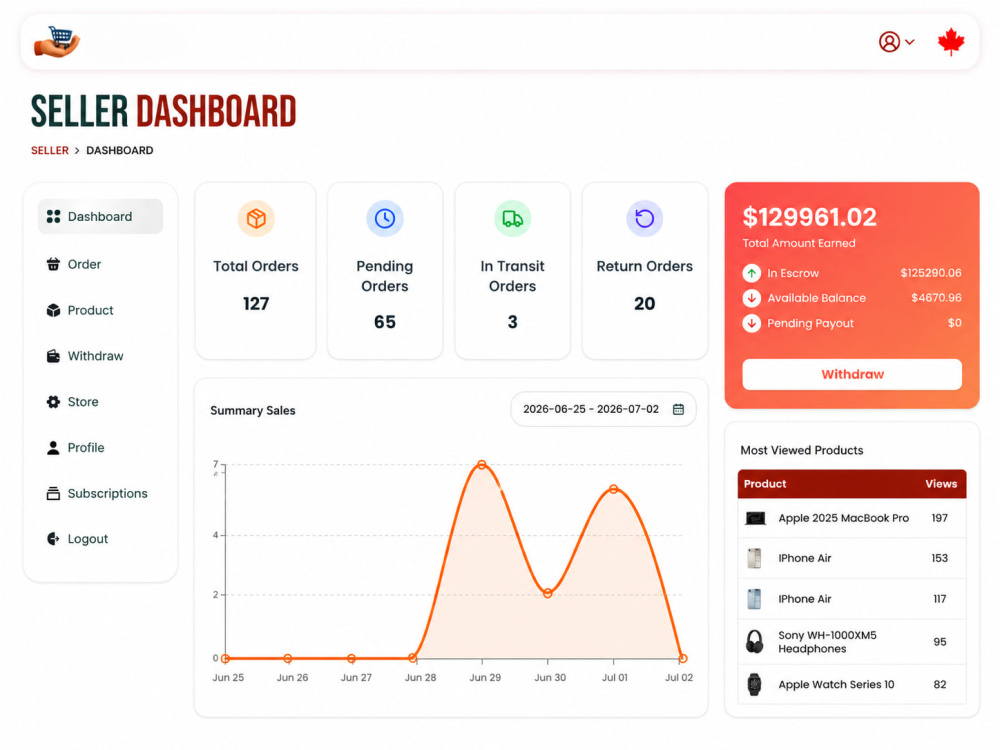Click the Logout arrow icon
This screenshot has height=750, width=1000.
coord(54,539)
